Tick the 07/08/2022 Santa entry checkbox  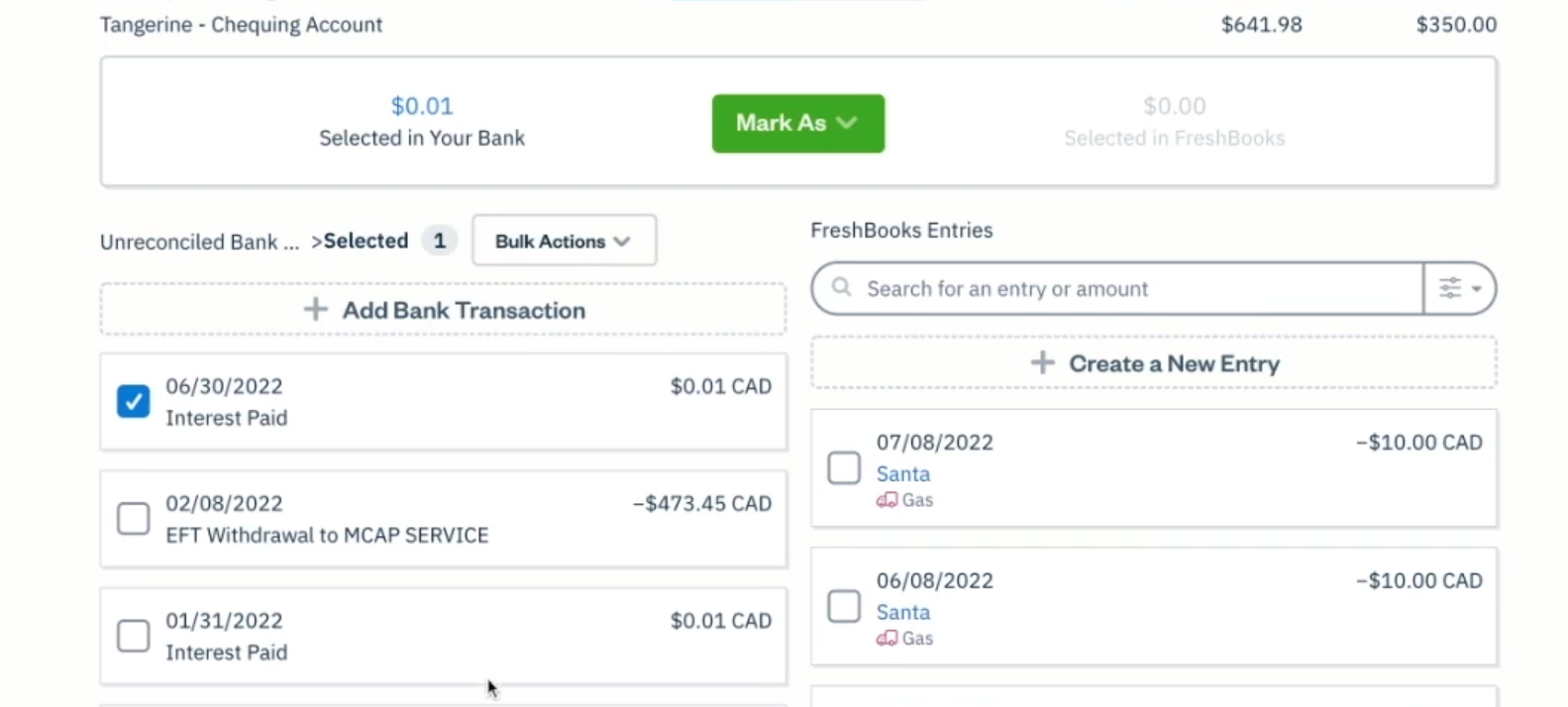click(x=844, y=467)
